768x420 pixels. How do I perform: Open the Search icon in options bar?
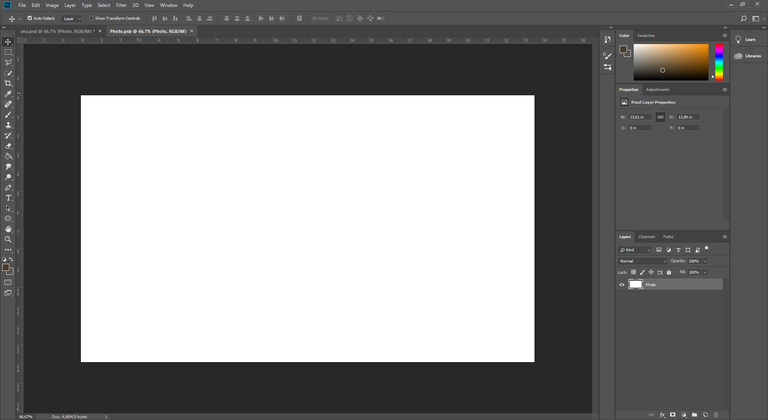pyautogui.click(x=744, y=19)
